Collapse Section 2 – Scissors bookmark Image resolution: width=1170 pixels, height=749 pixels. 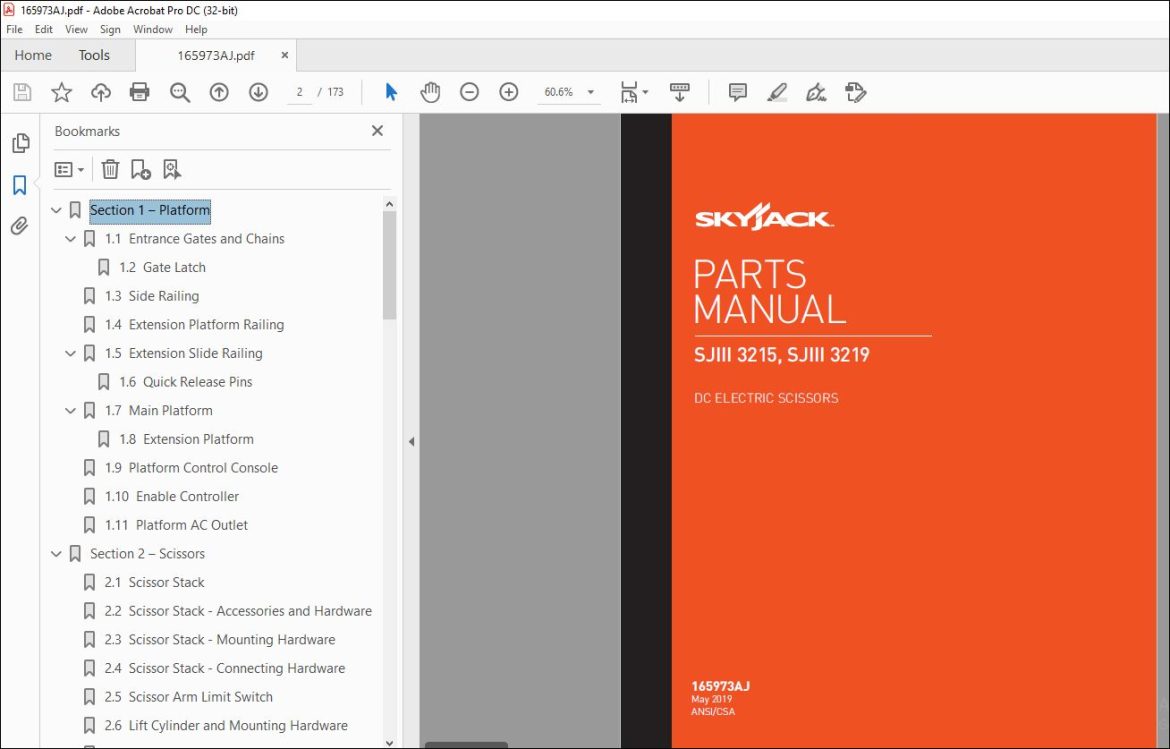click(x=56, y=554)
